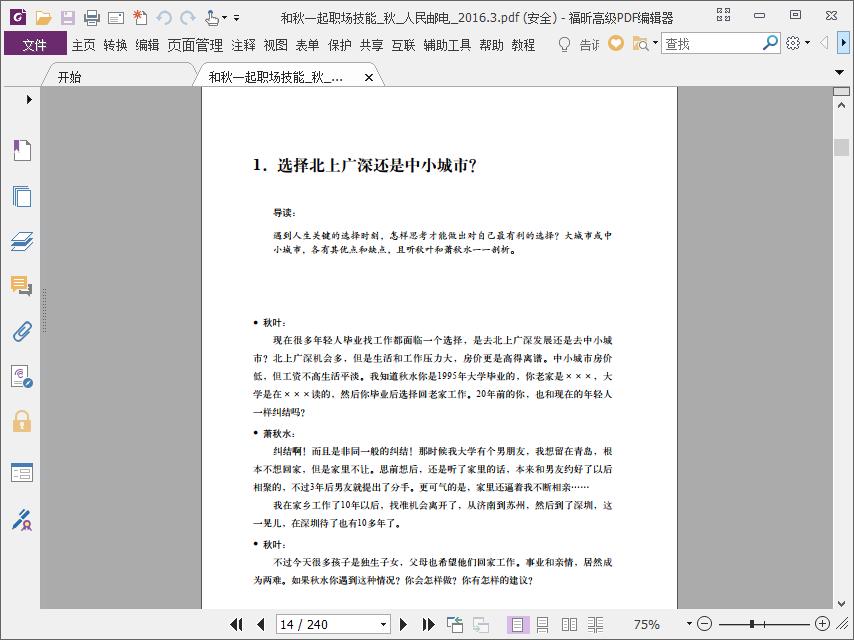Screen dimensions: 854x640
Task: Click the zoom in plus button
Action: tap(822, 624)
